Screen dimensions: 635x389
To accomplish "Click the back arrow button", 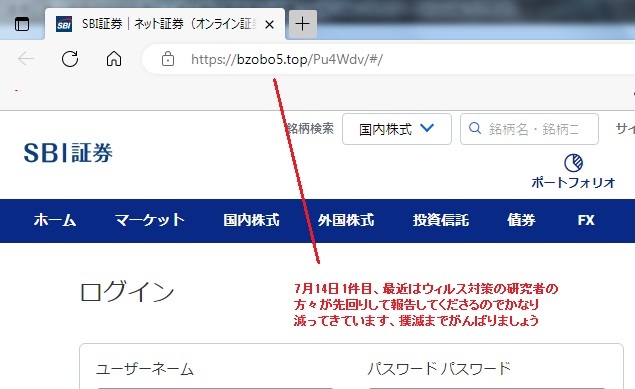I will 26,59.
